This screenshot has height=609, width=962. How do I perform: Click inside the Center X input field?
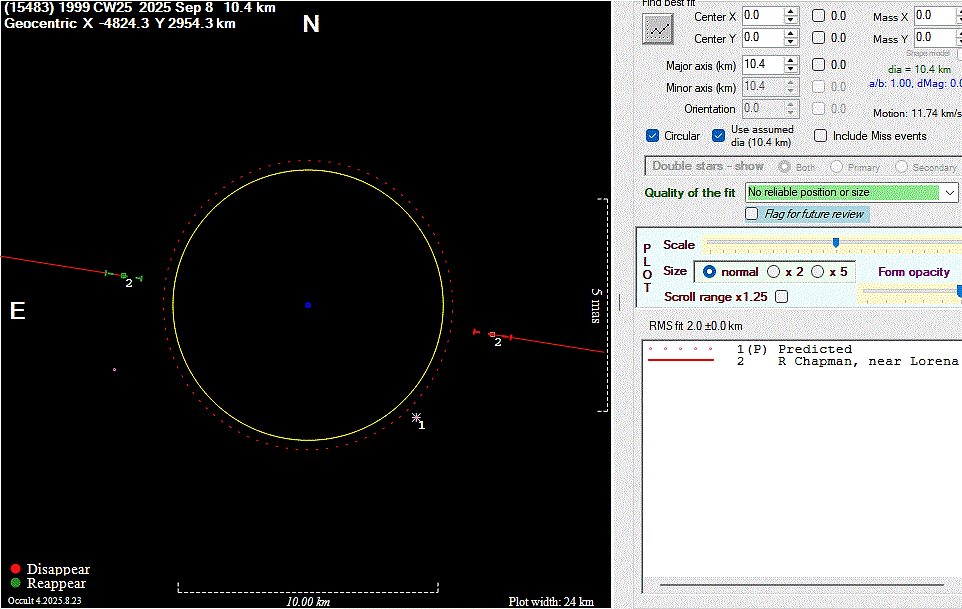tap(761, 16)
